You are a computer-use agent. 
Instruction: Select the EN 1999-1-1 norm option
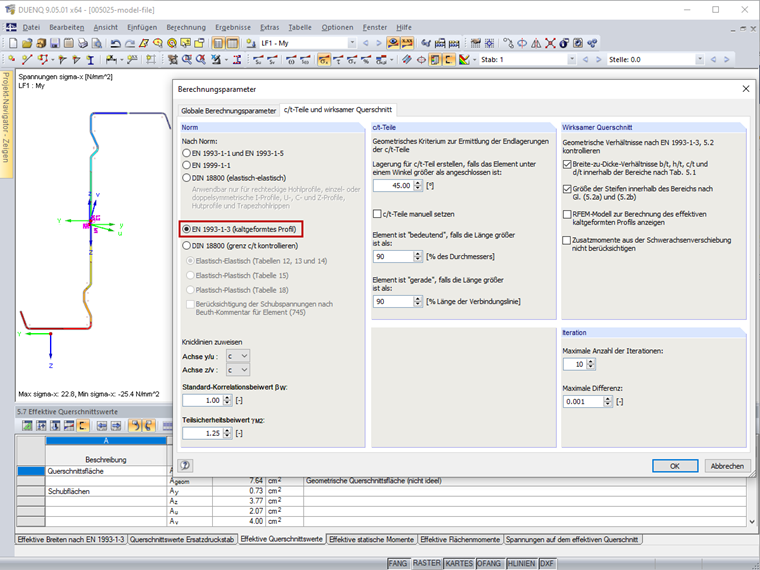click(x=206, y=165)
